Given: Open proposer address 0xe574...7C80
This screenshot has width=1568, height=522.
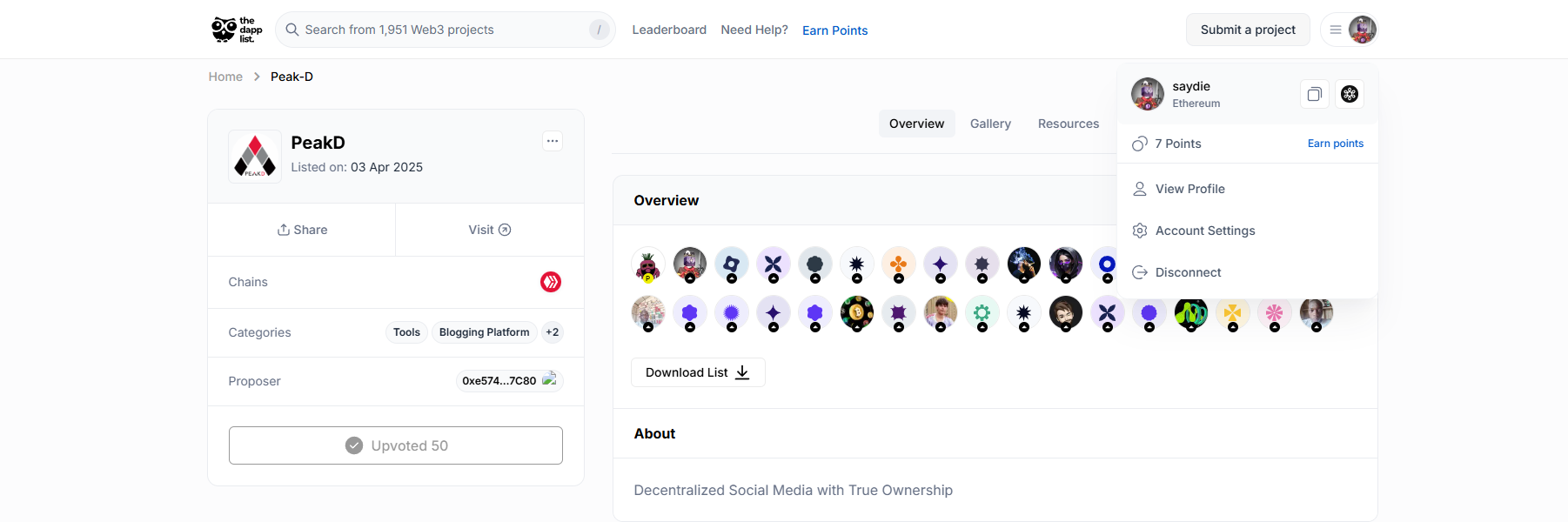Looking at the screenshot, I should [x=509, y=381].
